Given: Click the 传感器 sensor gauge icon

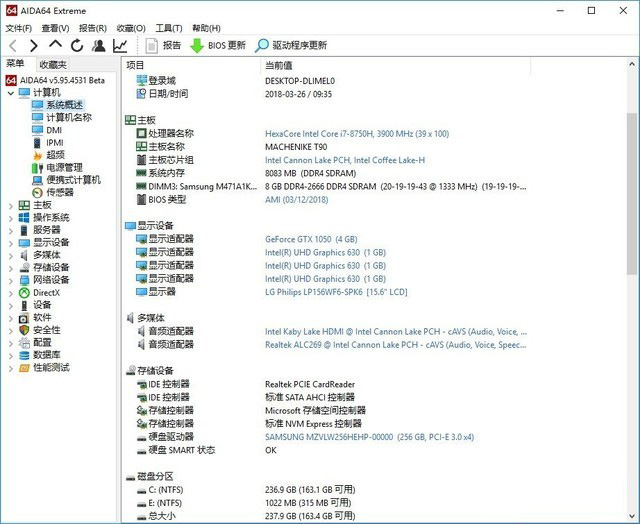Looking at the screenshot, I should click(37, 193).
